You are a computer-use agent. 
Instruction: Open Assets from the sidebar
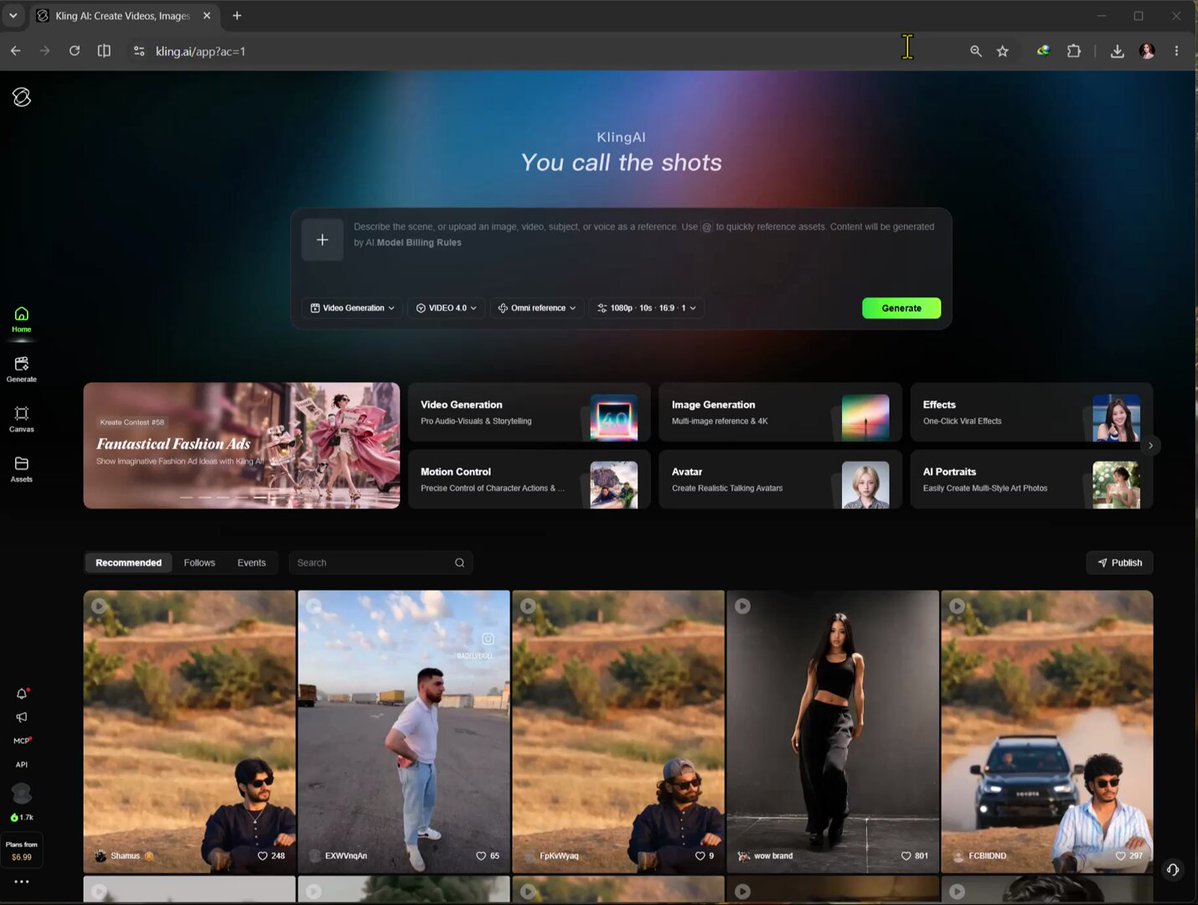tap(21, 470)
